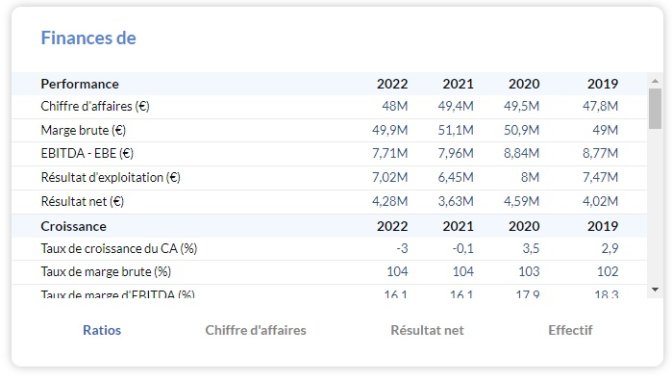This screenshot has width=672, height=380.
Task: Select the Marge brute (€) row label
Action: tap(83, 130)
